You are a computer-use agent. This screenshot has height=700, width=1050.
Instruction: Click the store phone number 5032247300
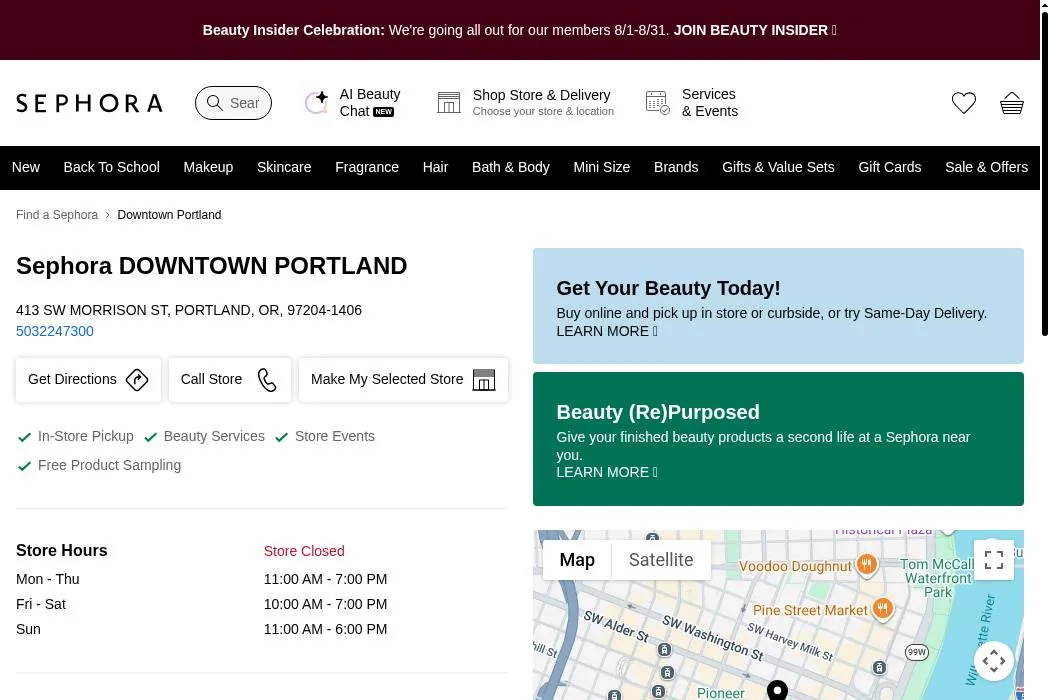coord(55,331)
